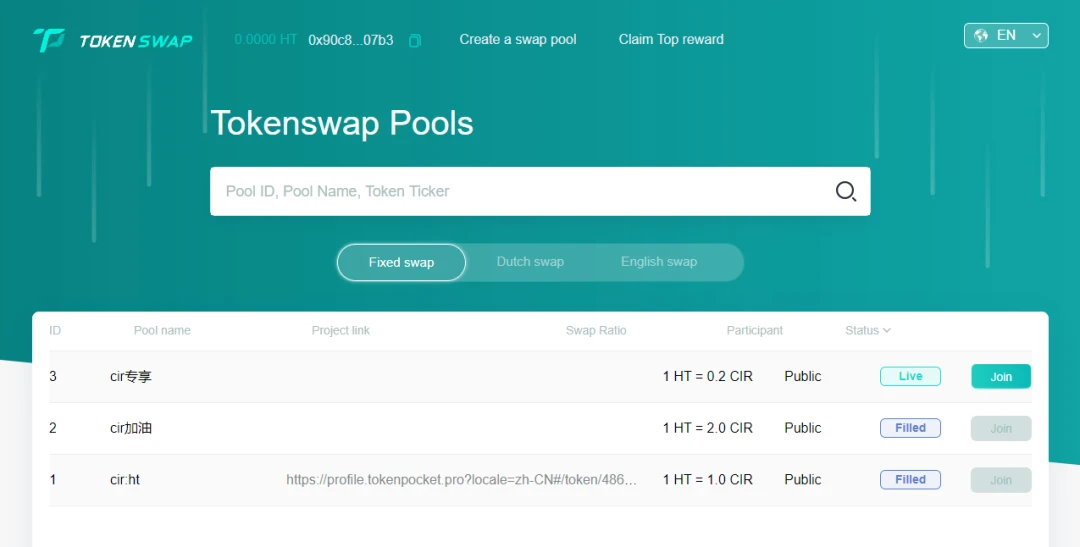1080x547 pixels.
Task: Select pool name cir专享
Action: tap(131, 376)
